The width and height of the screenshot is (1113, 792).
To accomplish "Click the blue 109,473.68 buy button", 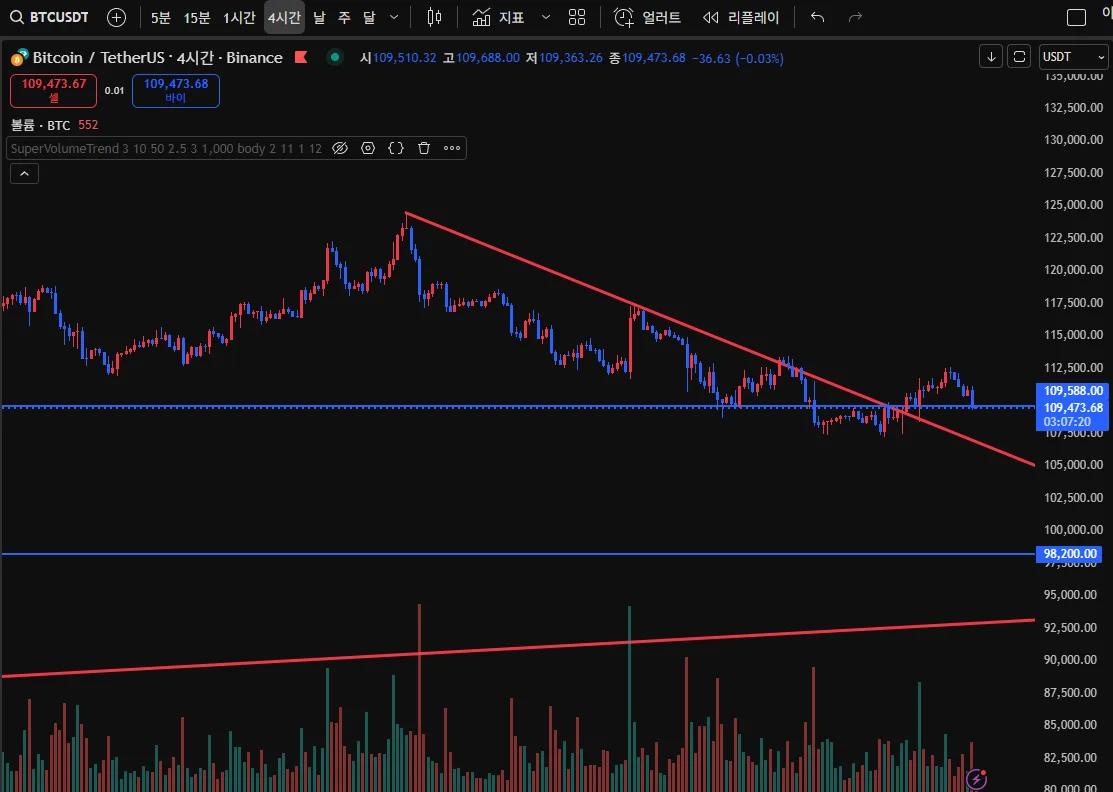I will (176, 91).
